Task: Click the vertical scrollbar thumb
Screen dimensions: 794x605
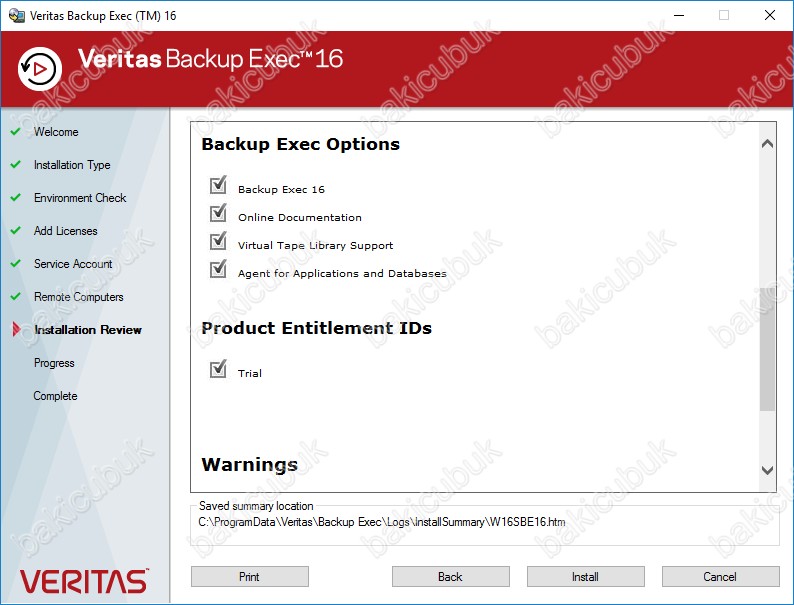Action: (x=767, y=348)
